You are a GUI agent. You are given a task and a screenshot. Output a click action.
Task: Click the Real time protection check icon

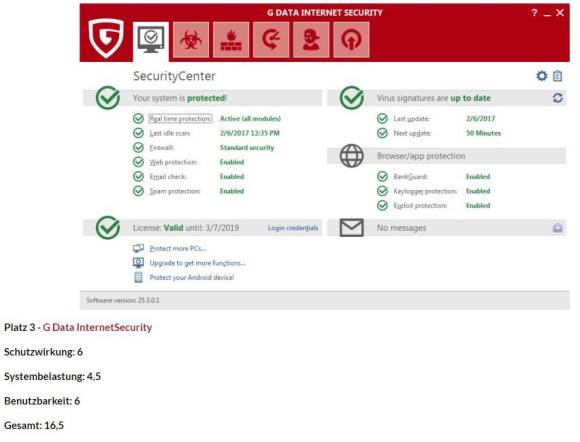138,119
